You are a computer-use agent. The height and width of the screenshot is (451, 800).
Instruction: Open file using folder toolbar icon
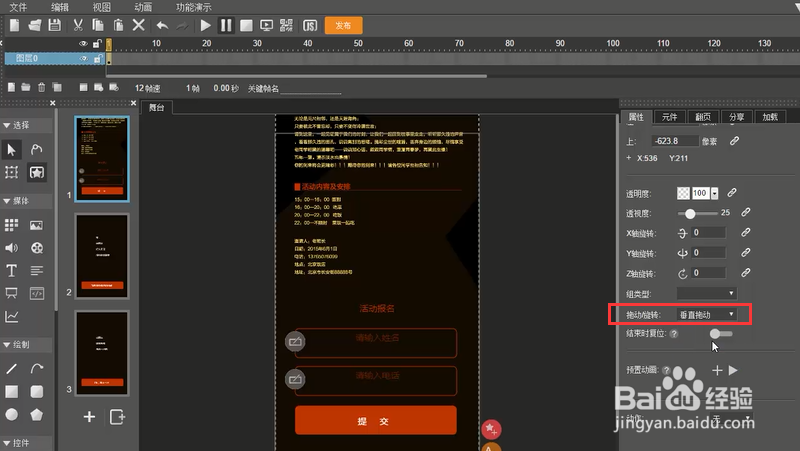(x=34, y=25)
